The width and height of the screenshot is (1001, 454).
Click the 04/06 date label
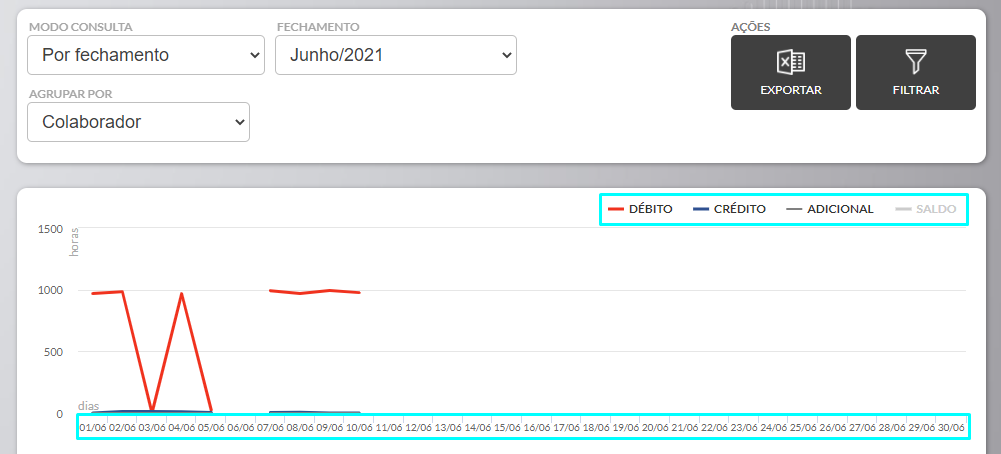182,427
